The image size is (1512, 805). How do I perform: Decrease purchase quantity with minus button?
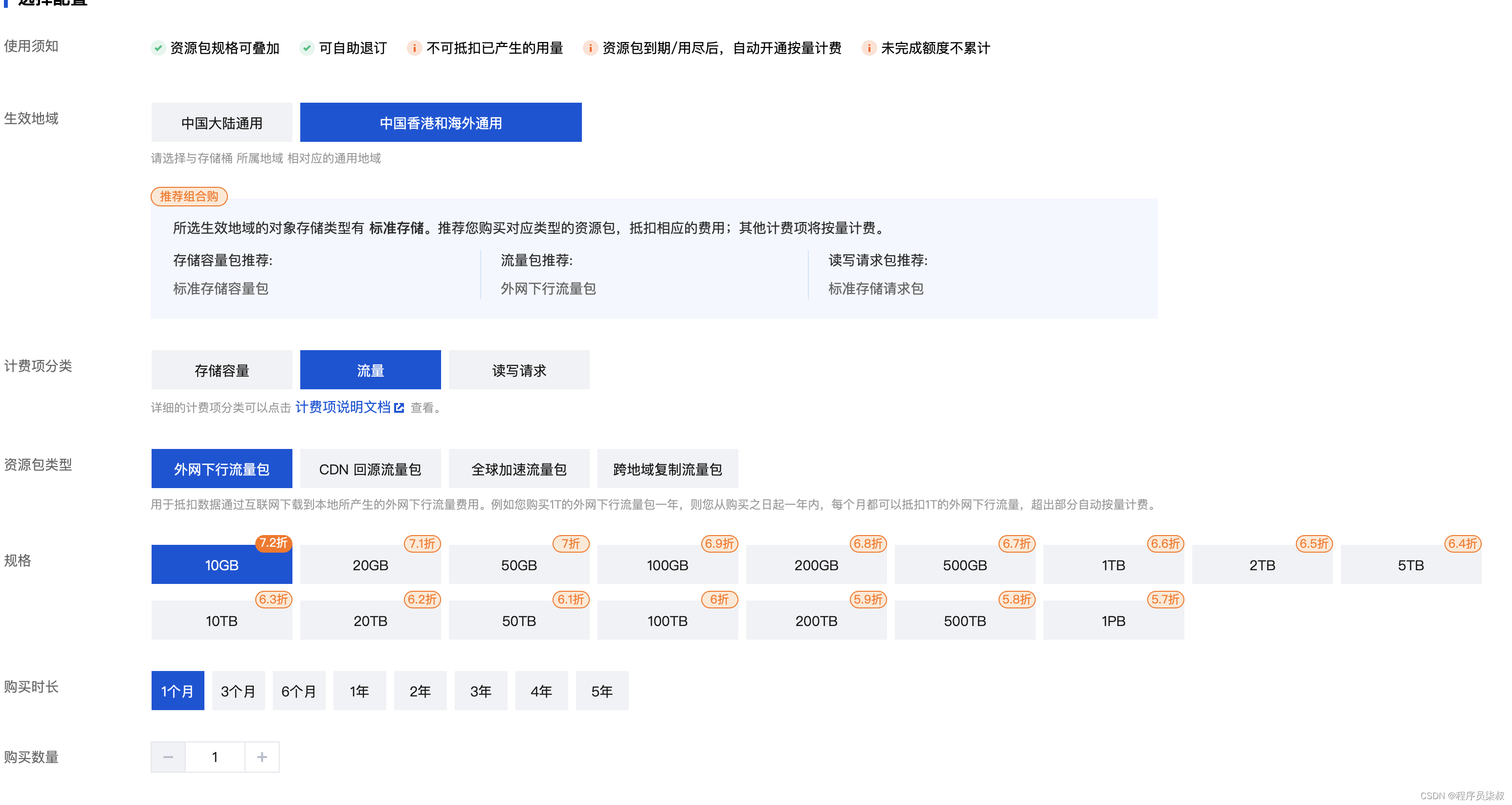168,757
